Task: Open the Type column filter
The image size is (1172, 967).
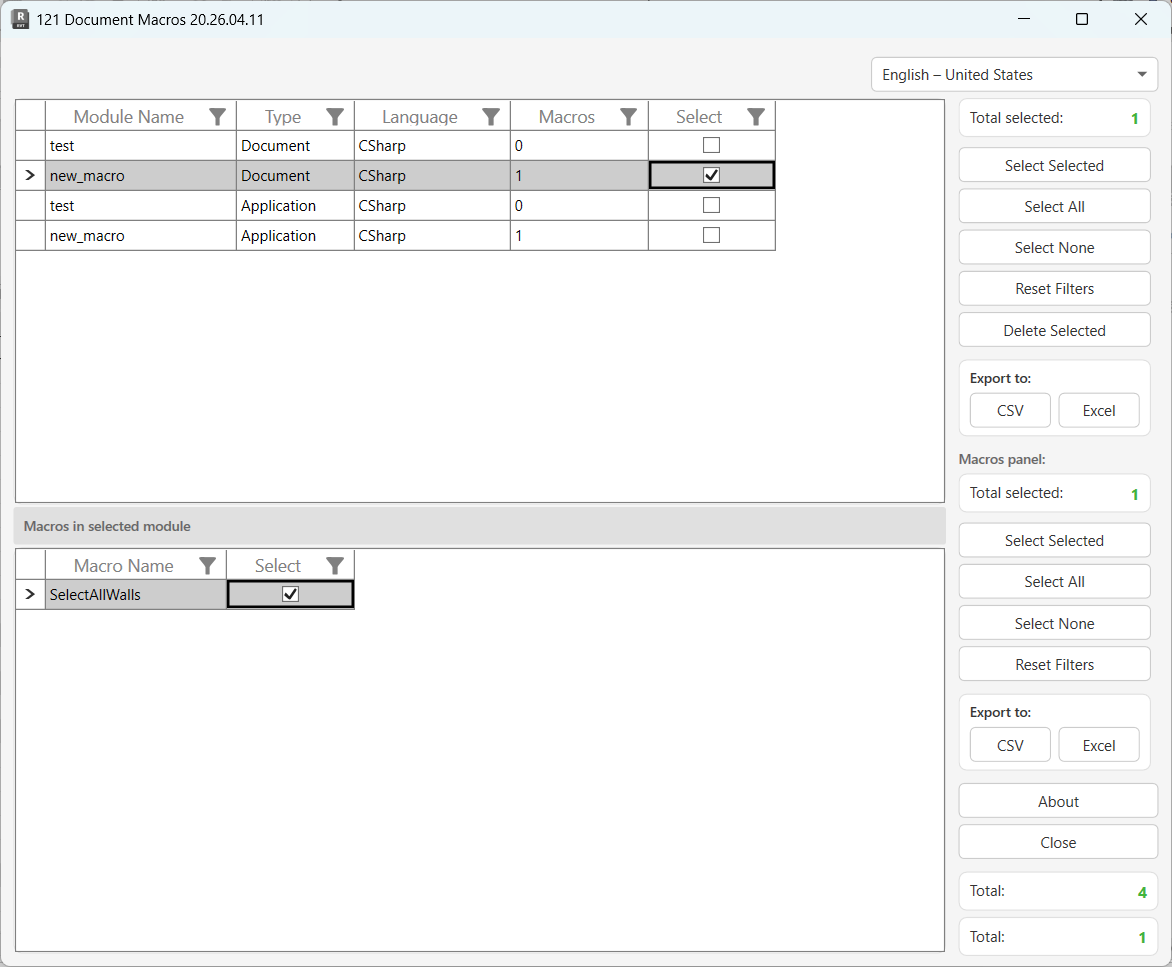Action: coord(334,116)
